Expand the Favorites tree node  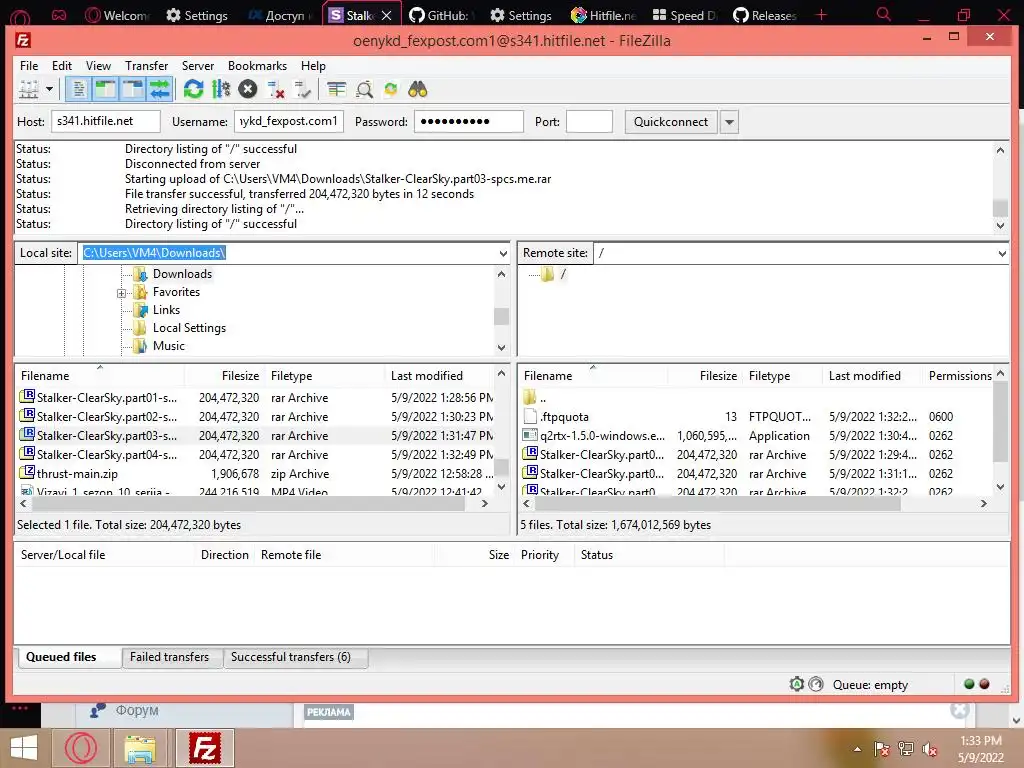(x=121, y=293)
